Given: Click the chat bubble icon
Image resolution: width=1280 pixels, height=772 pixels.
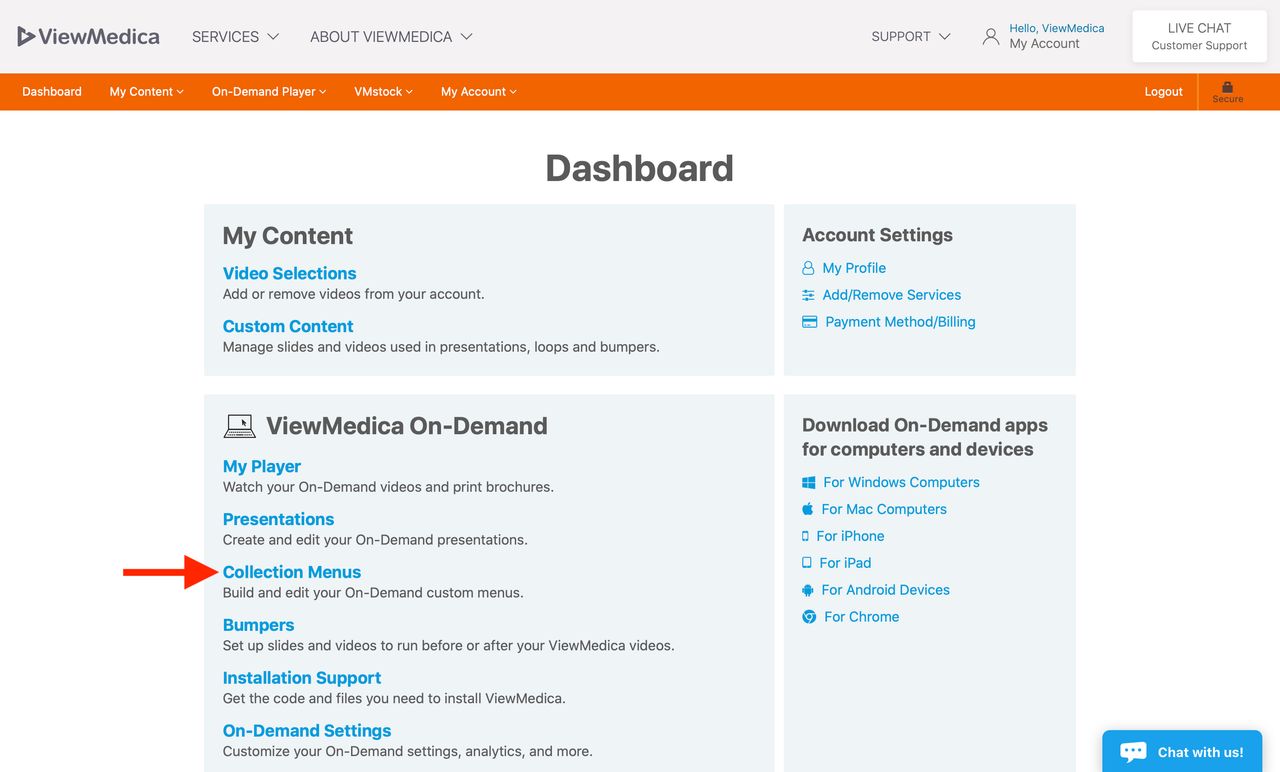Looking at the screenshot, I should (1133, 752).
